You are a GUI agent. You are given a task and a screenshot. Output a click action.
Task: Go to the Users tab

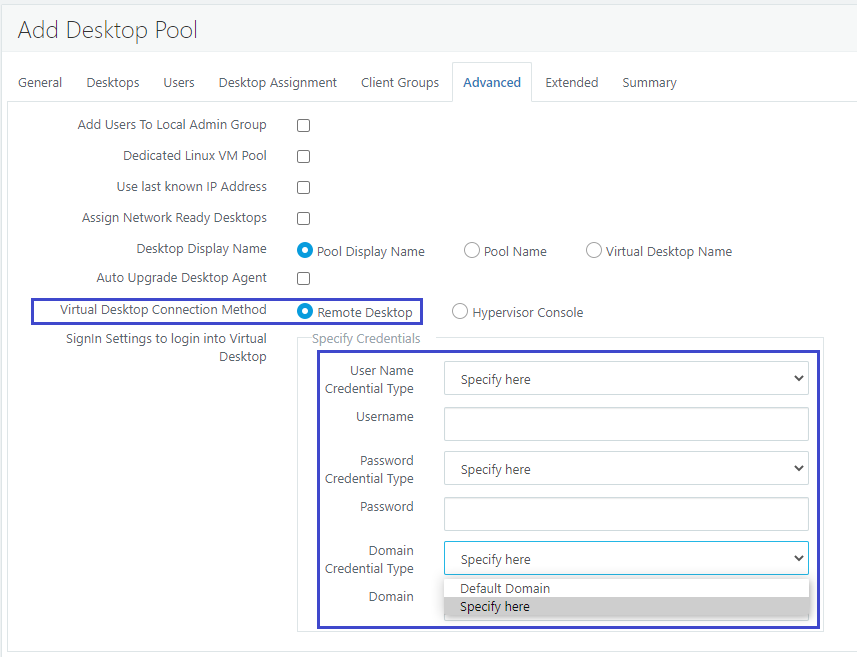click(x=179, y=83)
